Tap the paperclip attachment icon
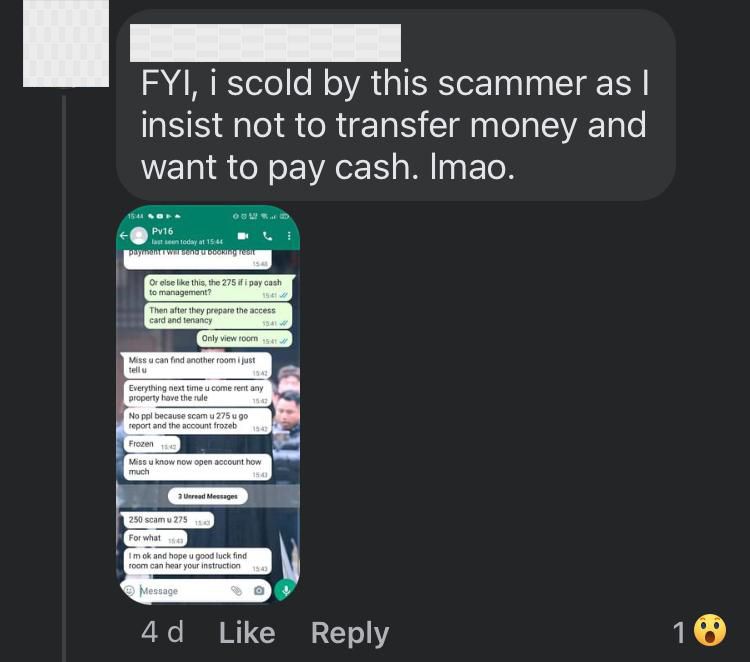750x662 pixels. [x=236, y=591]
